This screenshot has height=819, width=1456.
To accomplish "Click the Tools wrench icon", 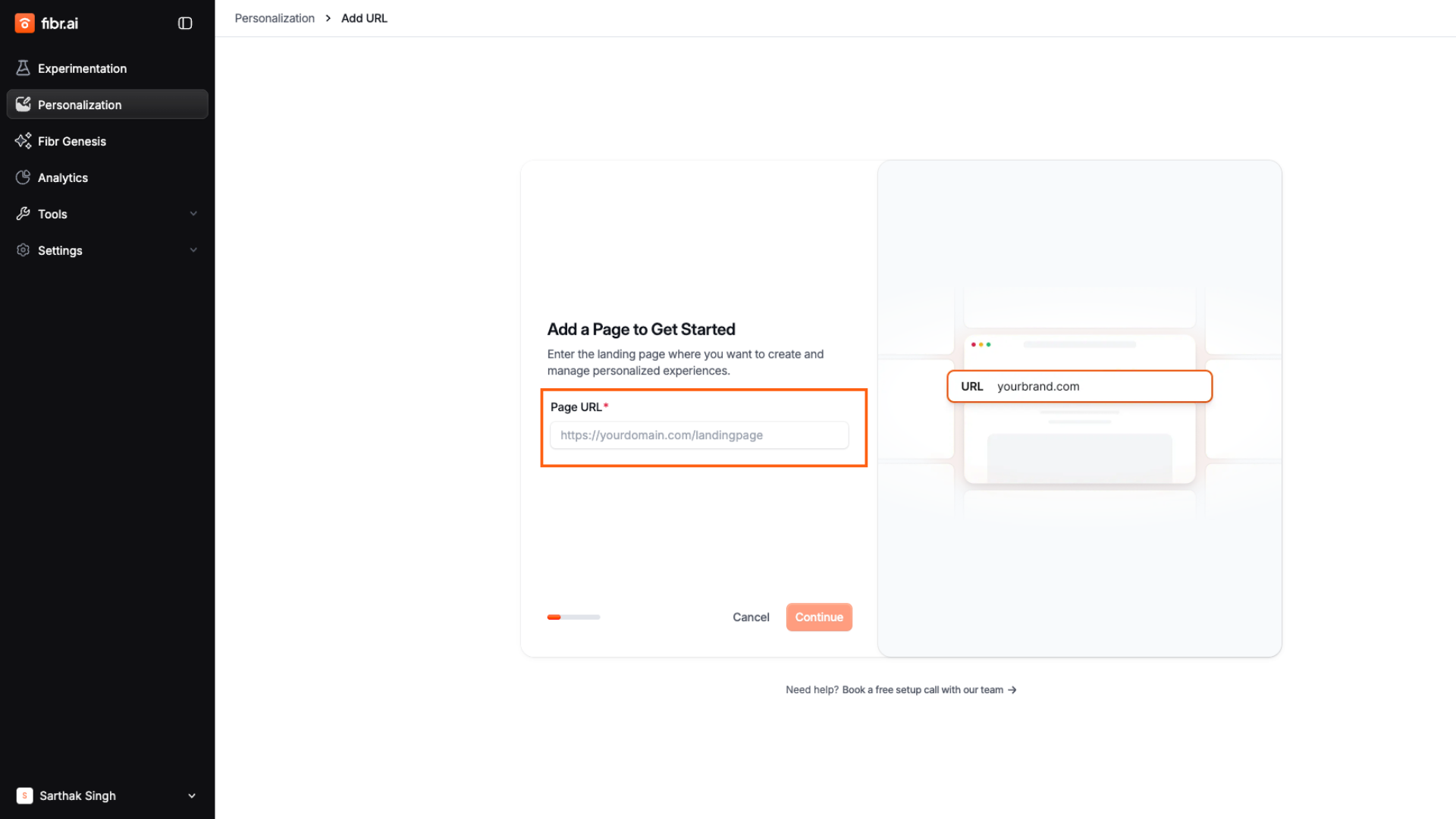I will point(23,214).
